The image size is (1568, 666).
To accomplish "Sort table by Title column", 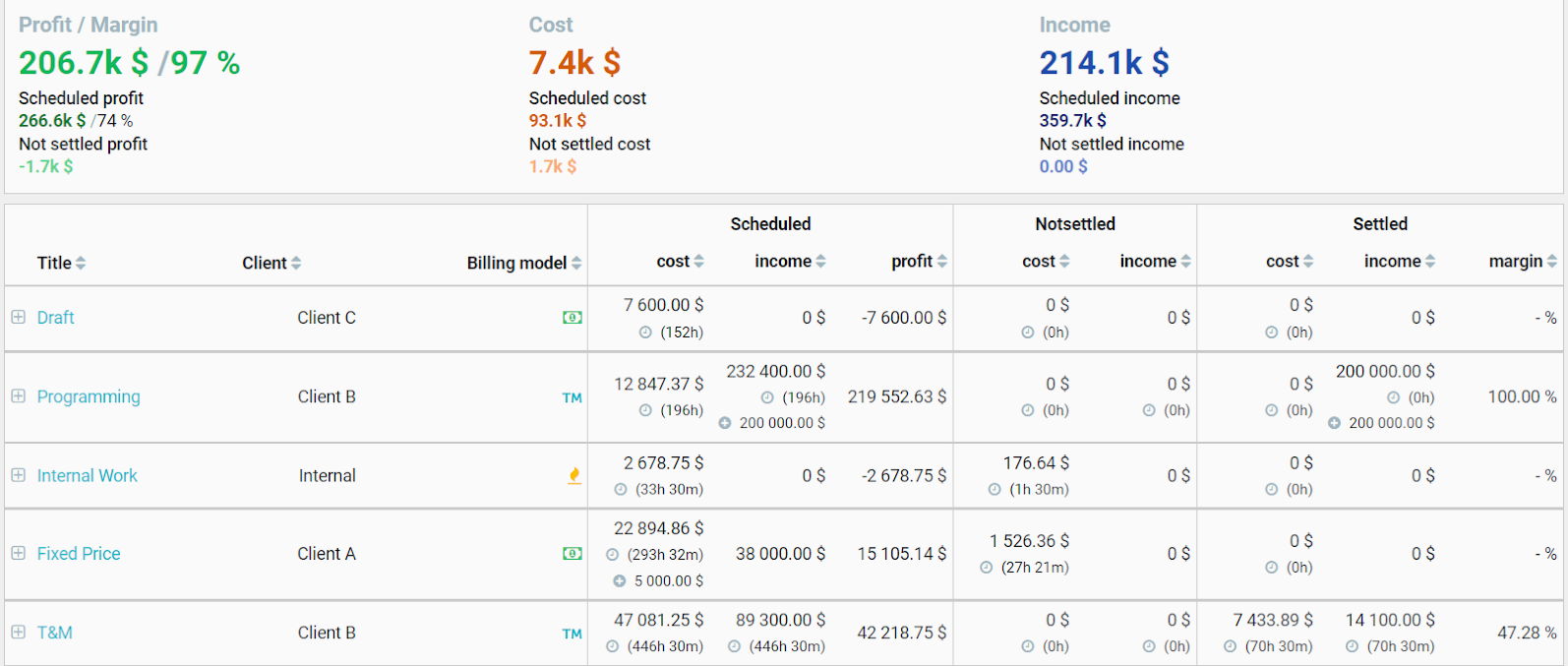I will [61, 263].
